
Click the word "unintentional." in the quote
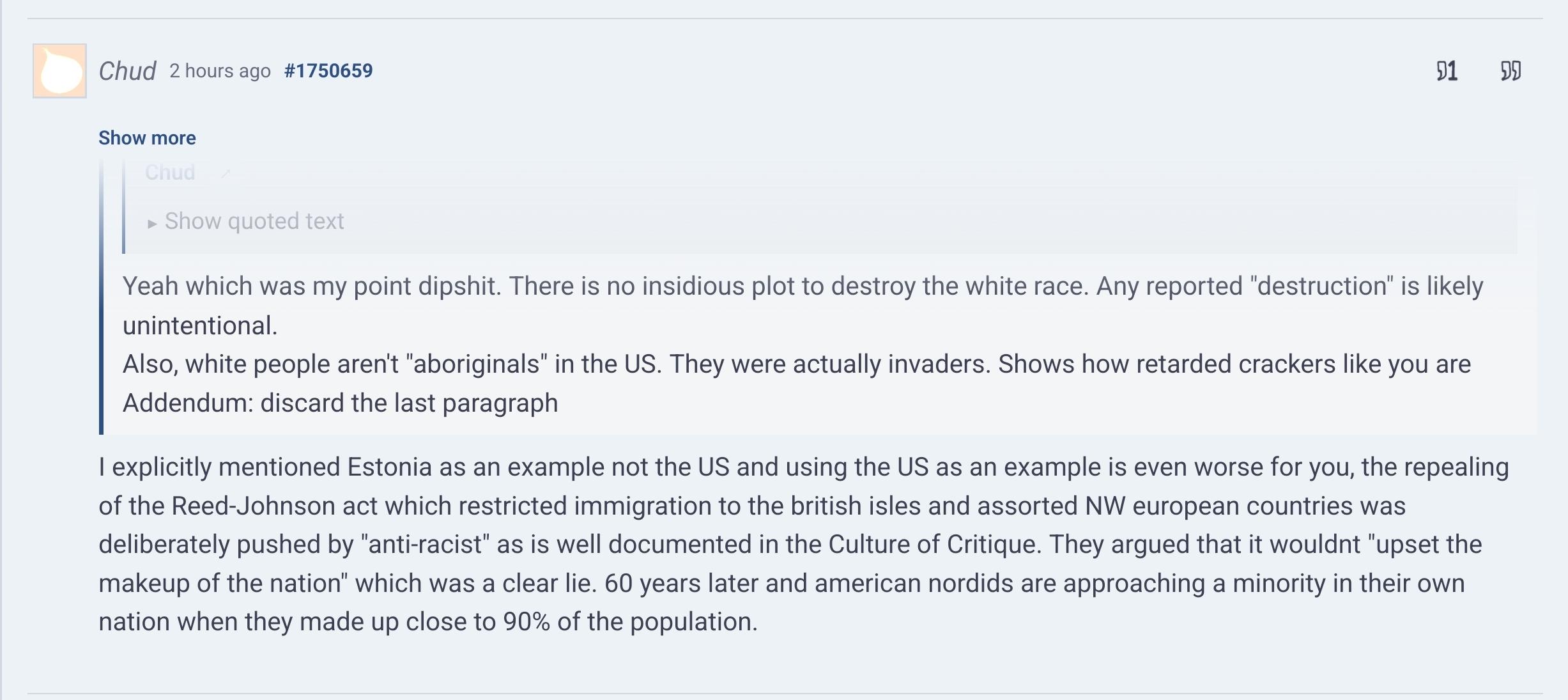[x=200, y=326]
